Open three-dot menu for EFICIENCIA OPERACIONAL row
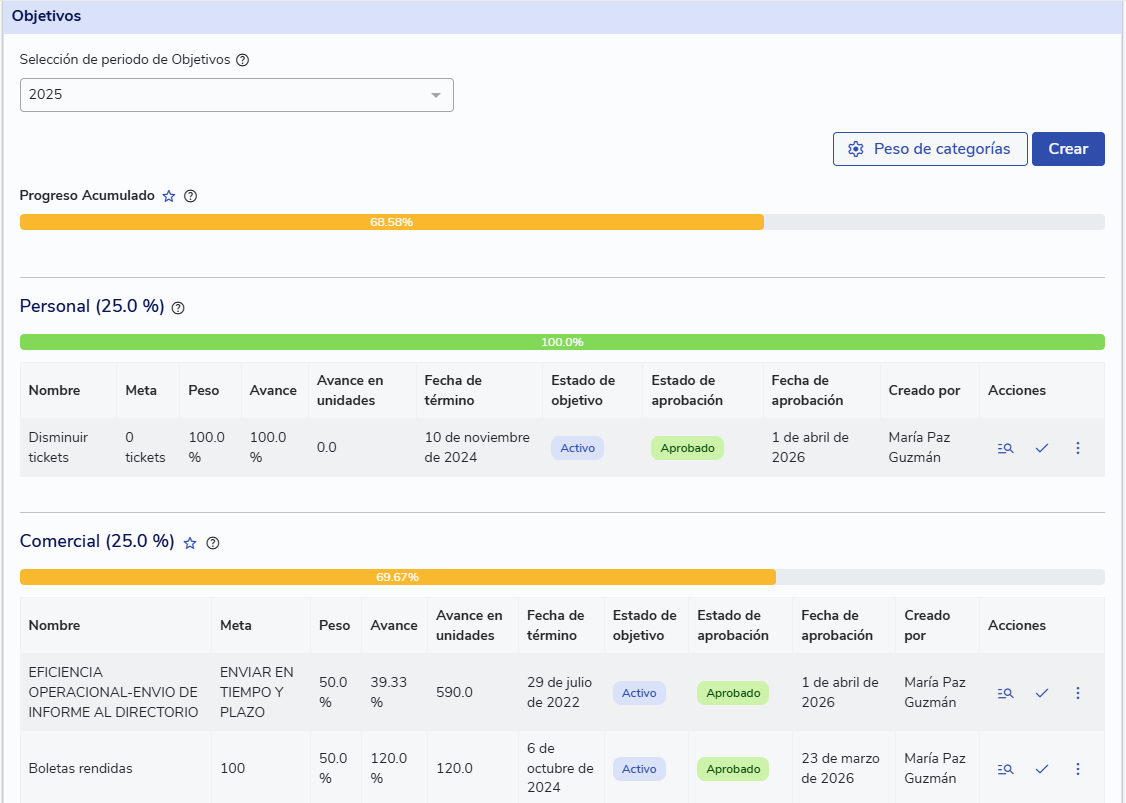 1078,693
